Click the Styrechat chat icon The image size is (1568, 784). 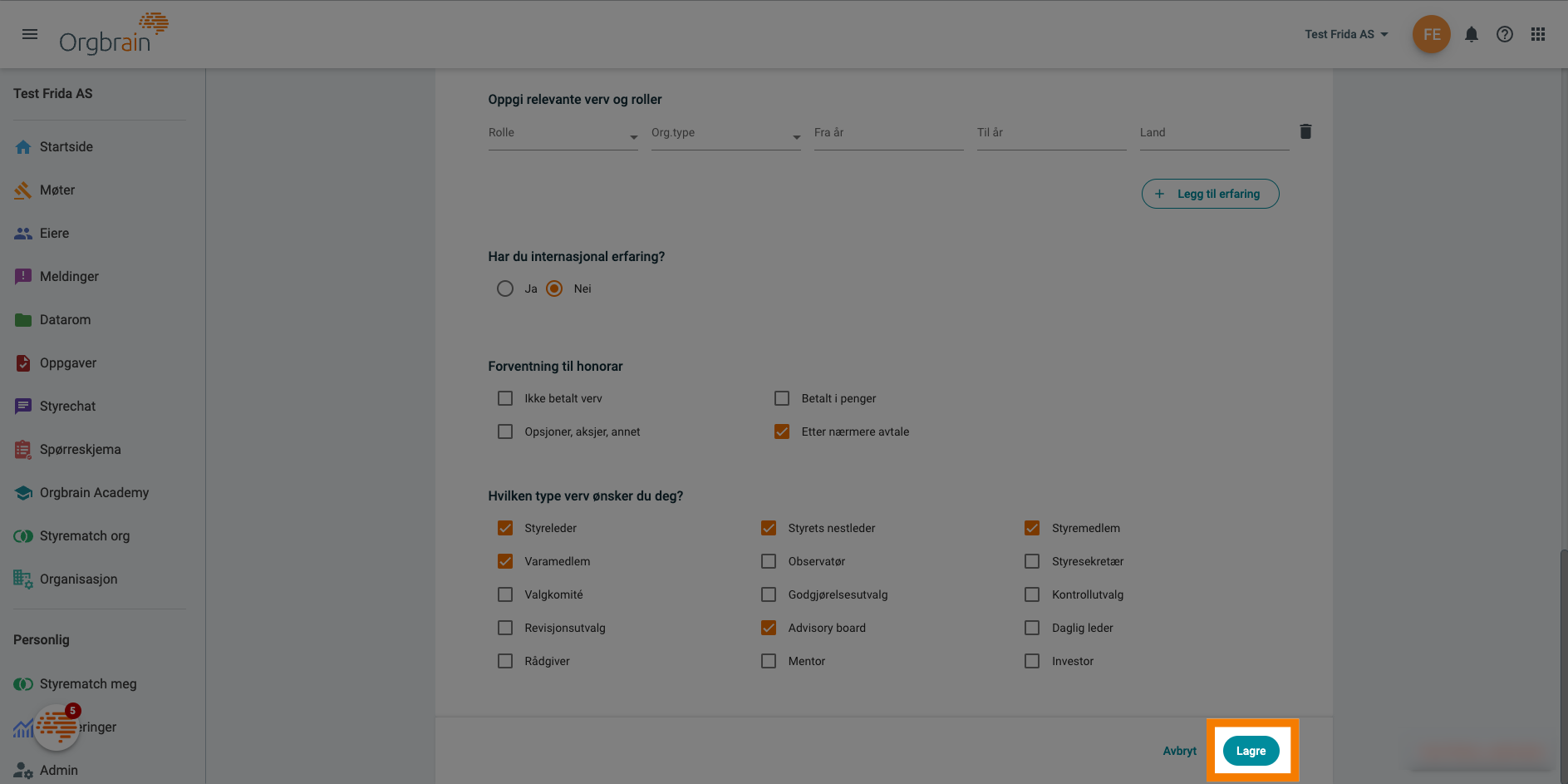tap(23, 407)
